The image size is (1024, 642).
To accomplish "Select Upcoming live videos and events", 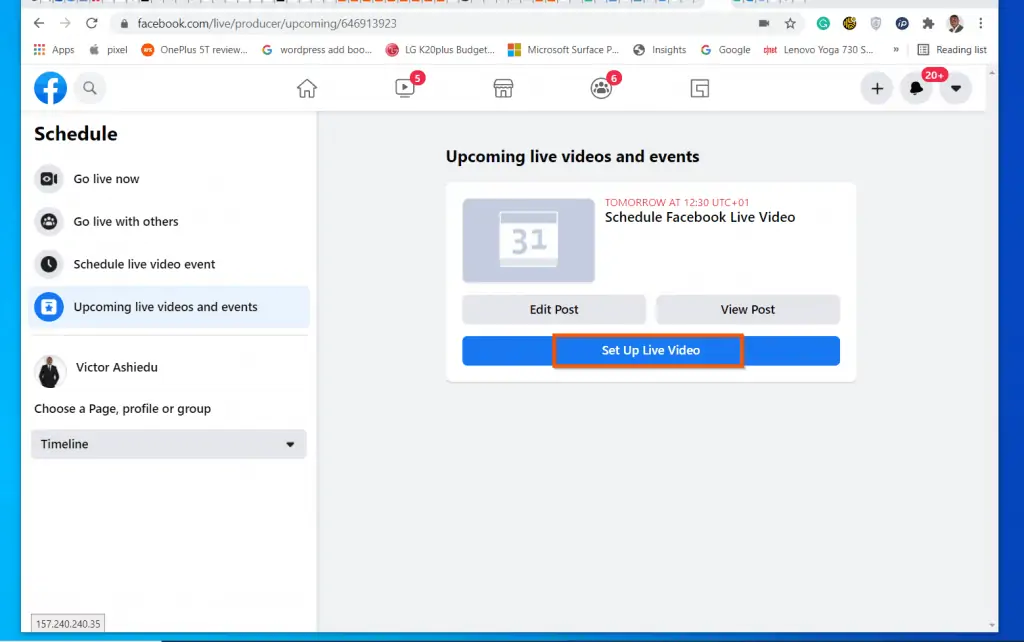I will pos(169,307).
